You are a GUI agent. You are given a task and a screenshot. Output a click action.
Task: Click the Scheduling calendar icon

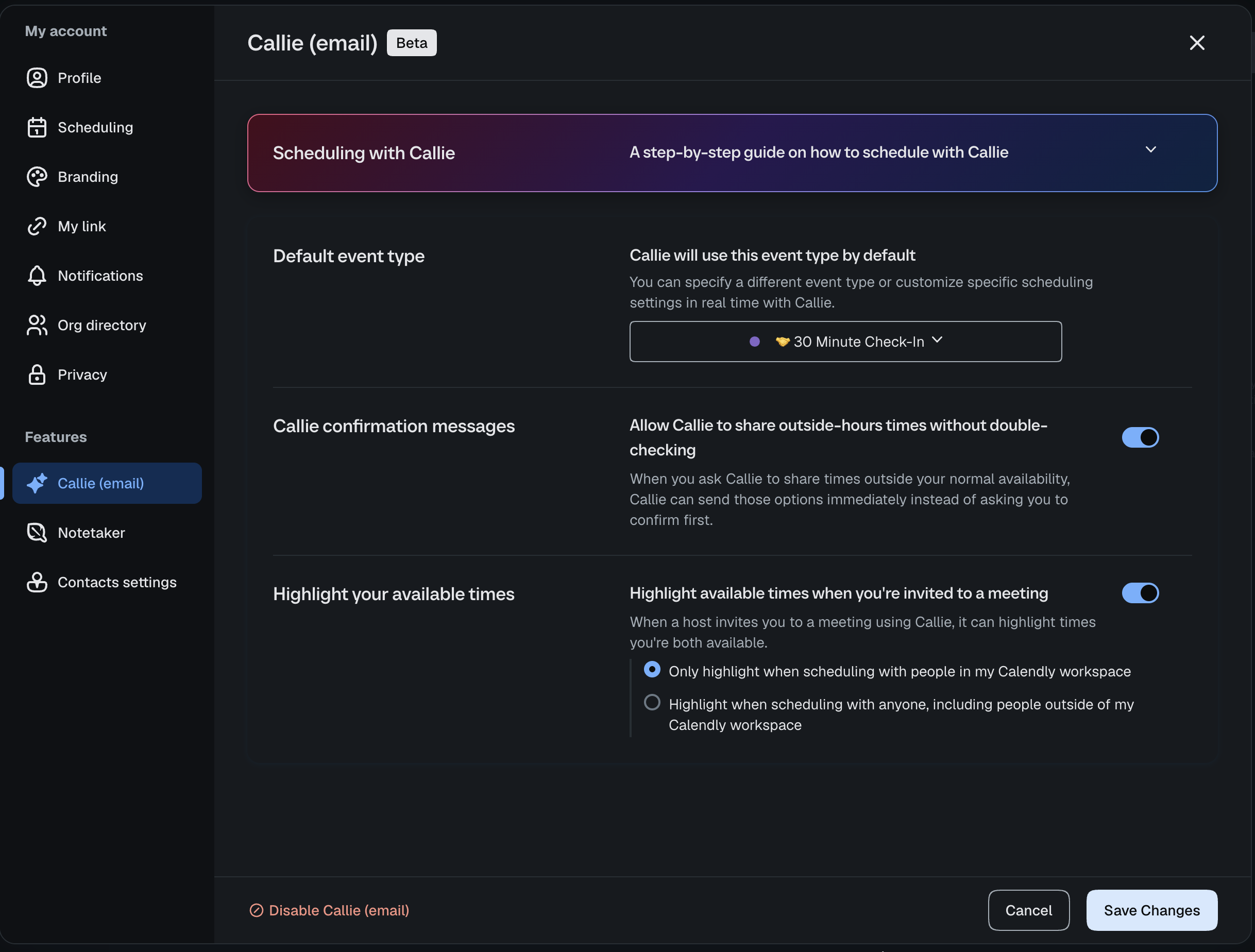point(37,127)
